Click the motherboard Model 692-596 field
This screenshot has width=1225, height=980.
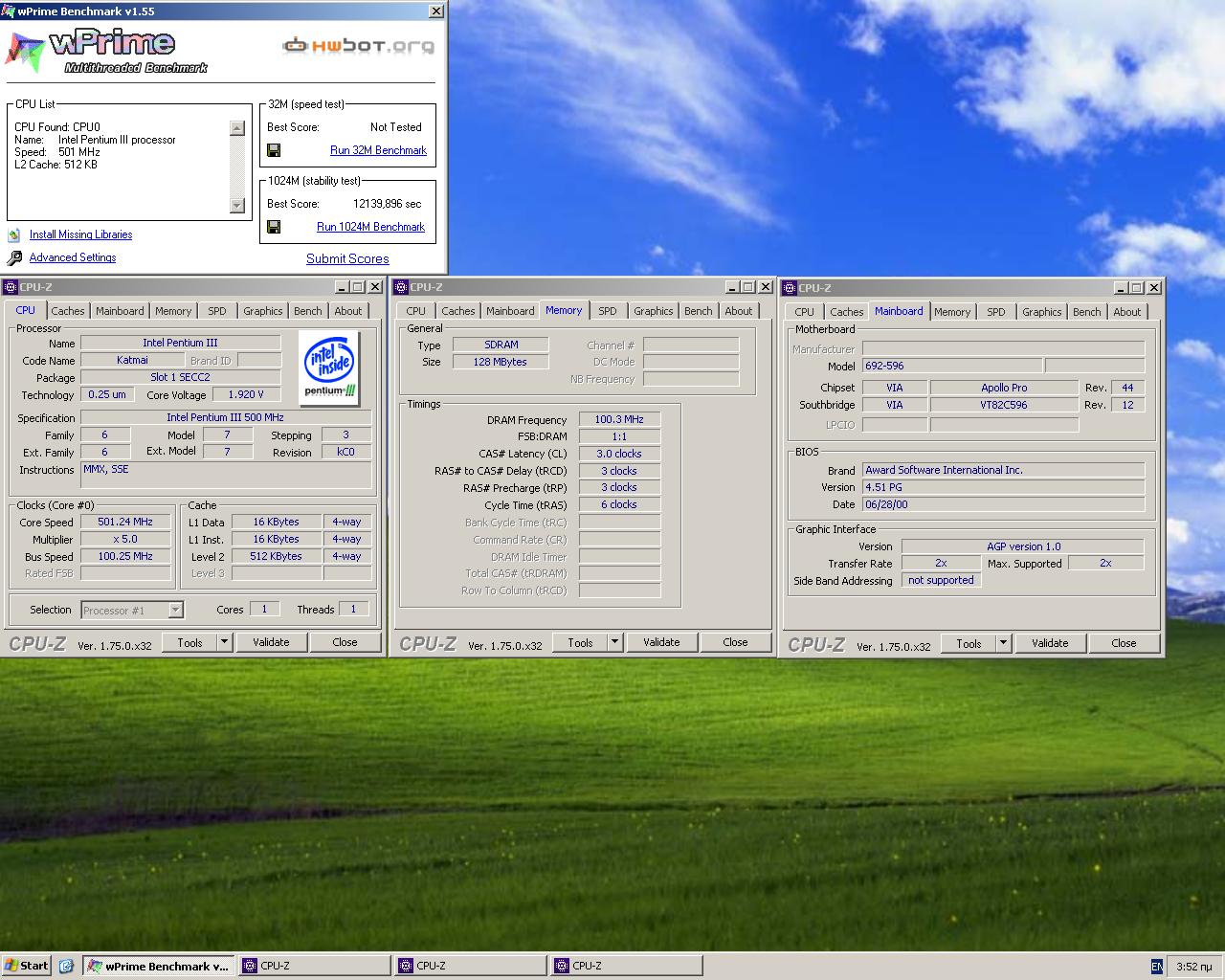tap(951, 366)
